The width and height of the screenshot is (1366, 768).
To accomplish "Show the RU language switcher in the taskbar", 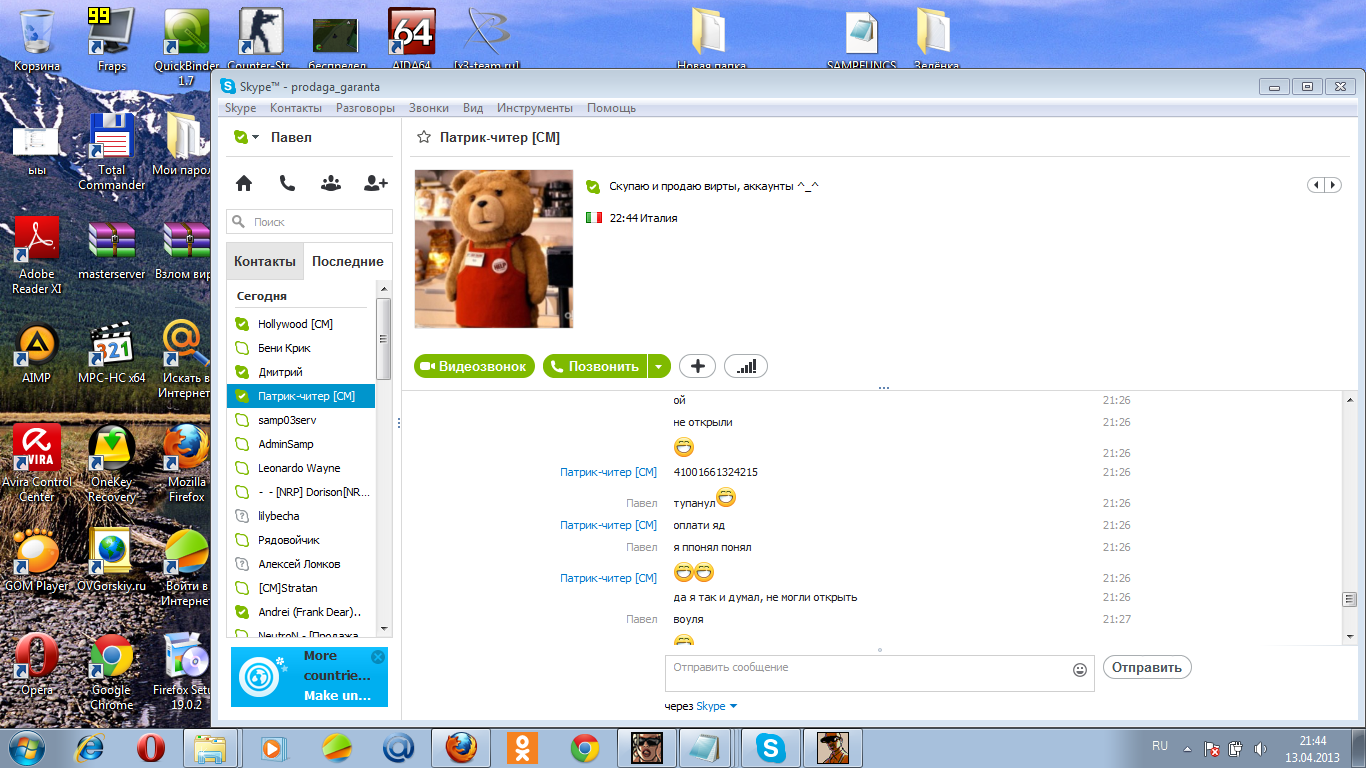I will coord(1160,746).
